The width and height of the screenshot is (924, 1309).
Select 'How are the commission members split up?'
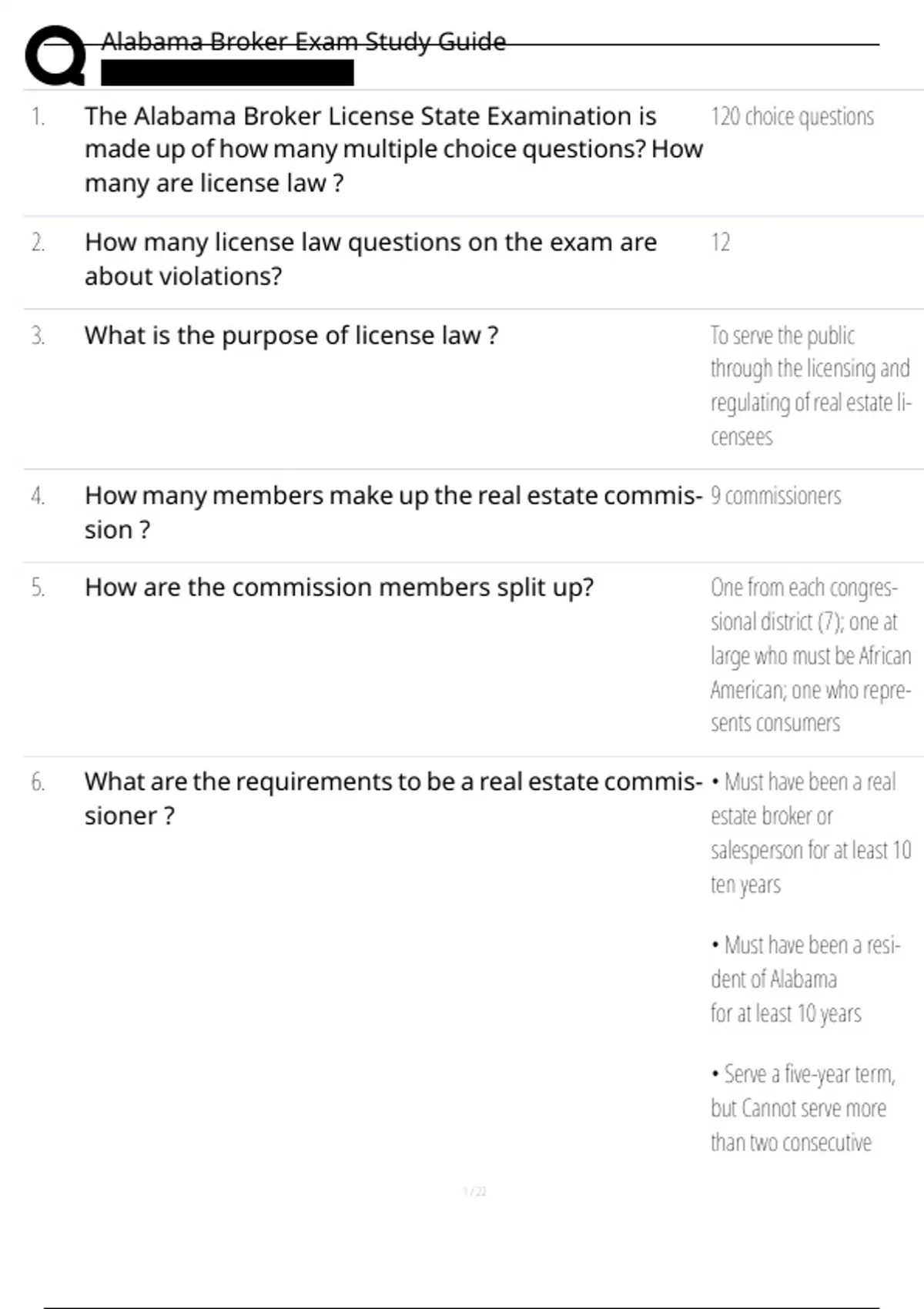click(339, 588)
